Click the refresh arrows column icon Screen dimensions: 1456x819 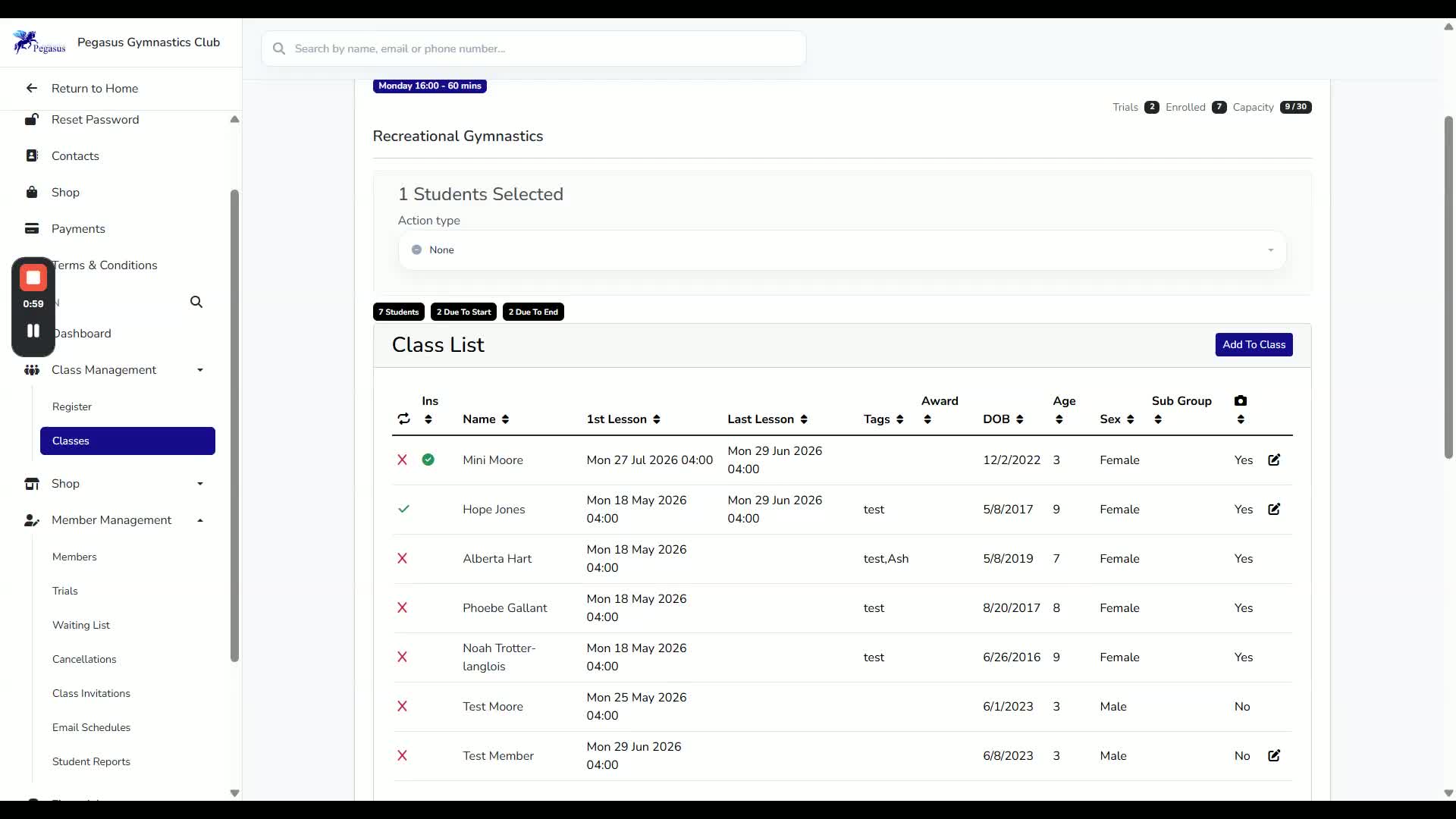tap(403, 419)
